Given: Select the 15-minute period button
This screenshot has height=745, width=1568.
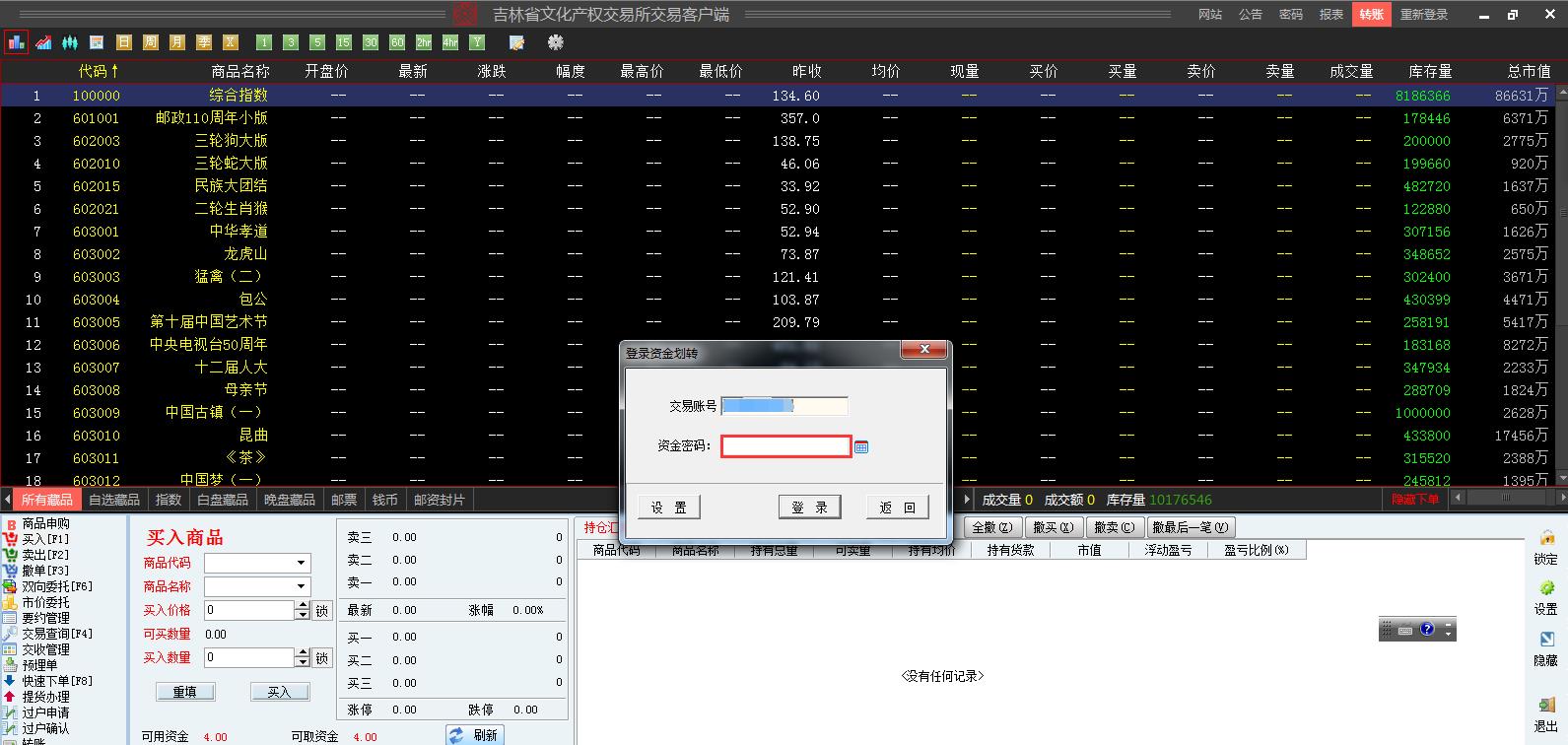Looking at the screenshot, I should pyautogui.click(x=343, y=42).
